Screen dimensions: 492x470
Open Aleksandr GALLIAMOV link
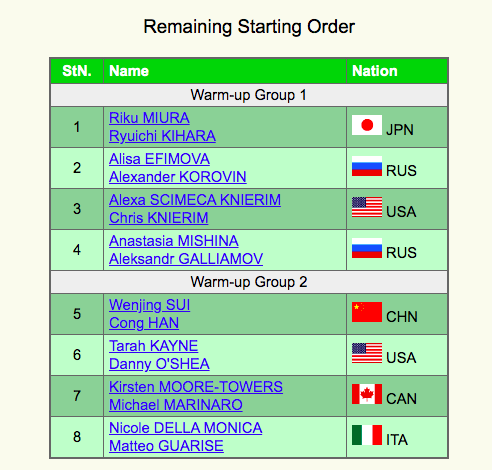coord(186,259)
